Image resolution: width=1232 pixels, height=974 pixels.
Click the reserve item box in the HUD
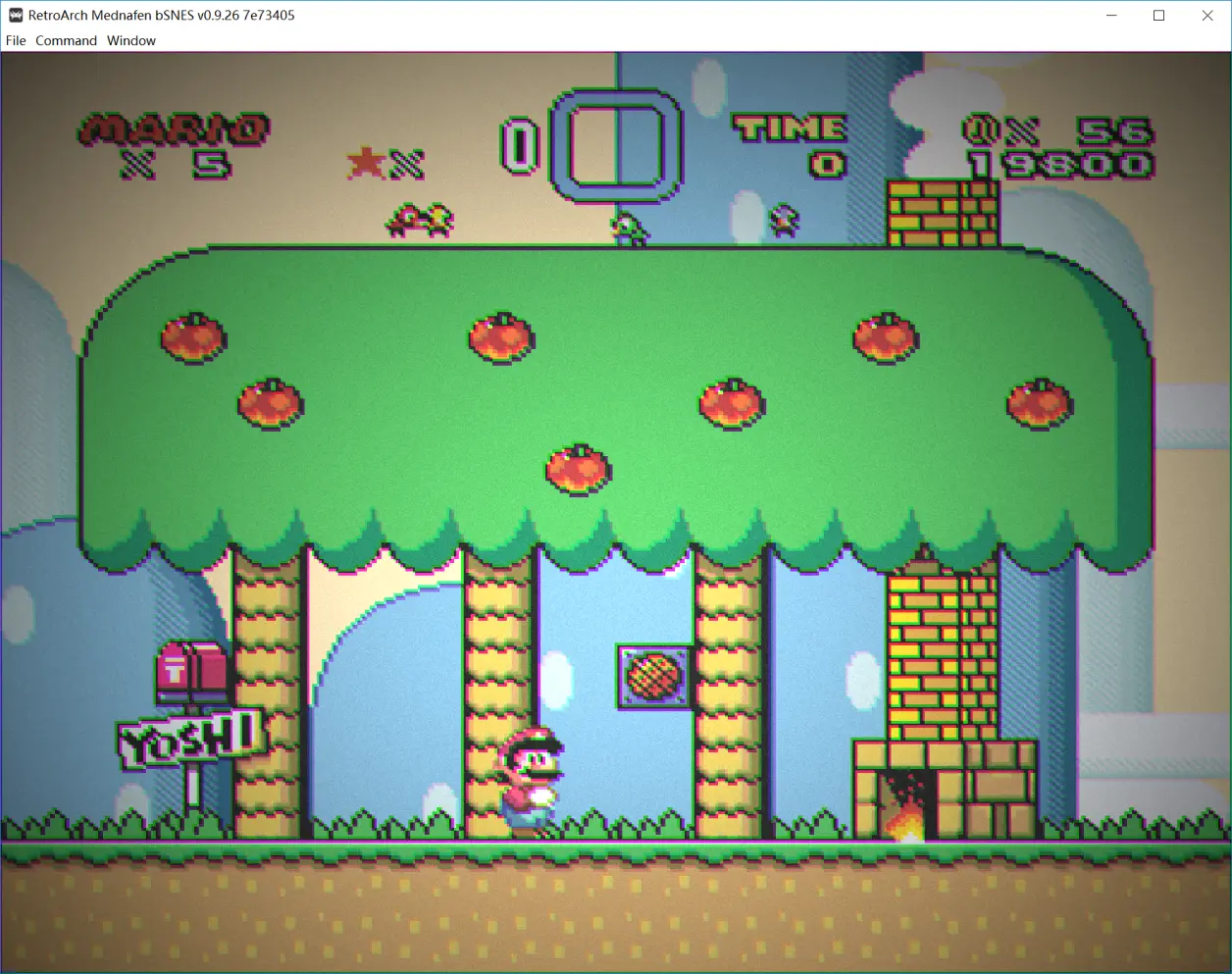point(615,145)
